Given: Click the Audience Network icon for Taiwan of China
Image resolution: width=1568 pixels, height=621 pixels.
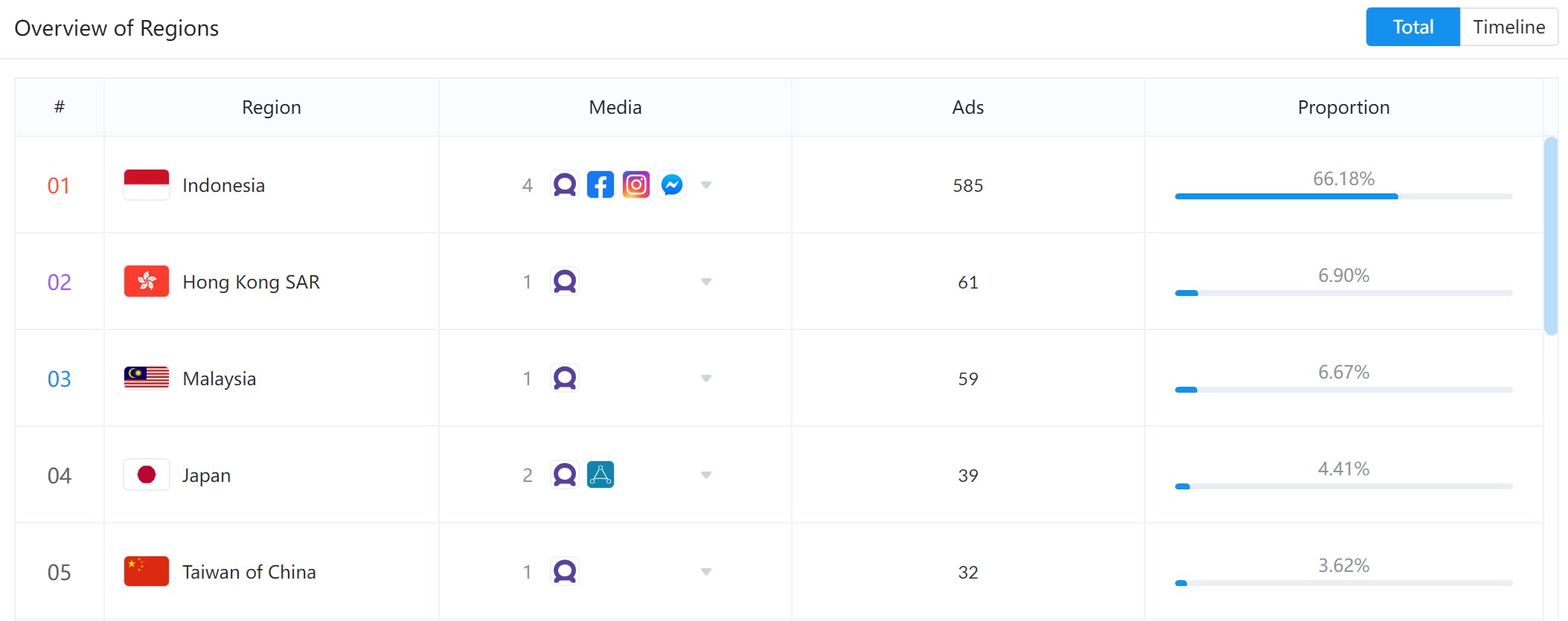Looking at the screenshot, I should pyautogui.click(x=565, y=571).
